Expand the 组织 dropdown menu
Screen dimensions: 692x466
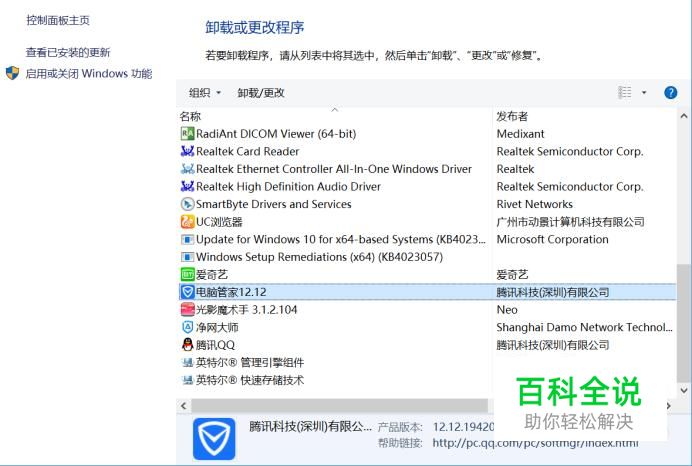(204, 93)
